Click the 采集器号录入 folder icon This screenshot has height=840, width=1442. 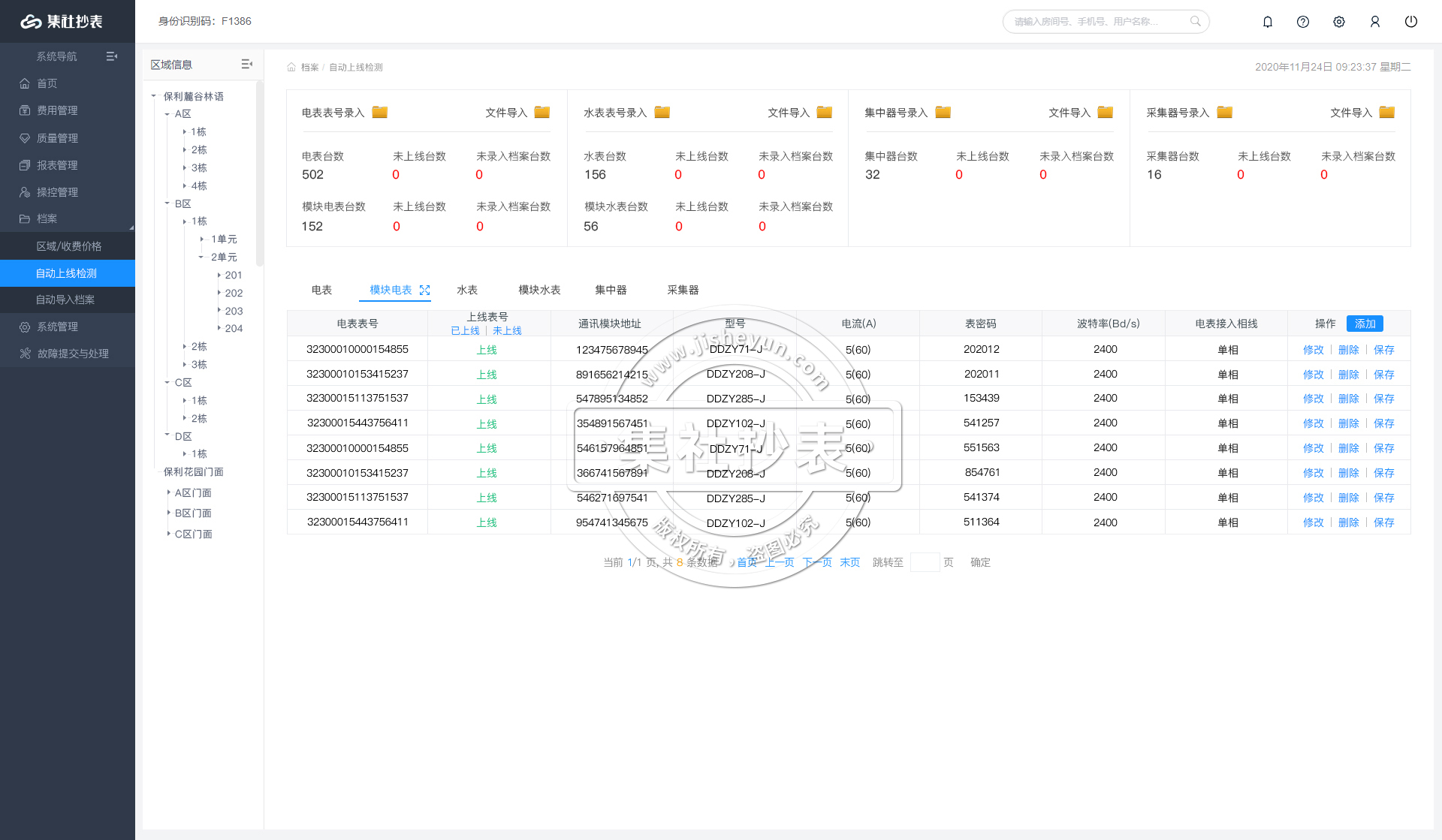click(x=1225, y=113)
